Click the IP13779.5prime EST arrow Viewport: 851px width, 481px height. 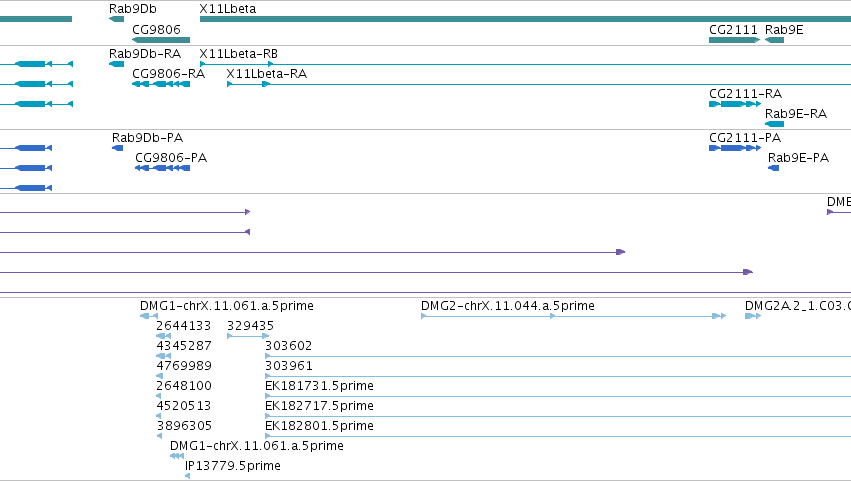pyautogui.click(x=187, y=476)
